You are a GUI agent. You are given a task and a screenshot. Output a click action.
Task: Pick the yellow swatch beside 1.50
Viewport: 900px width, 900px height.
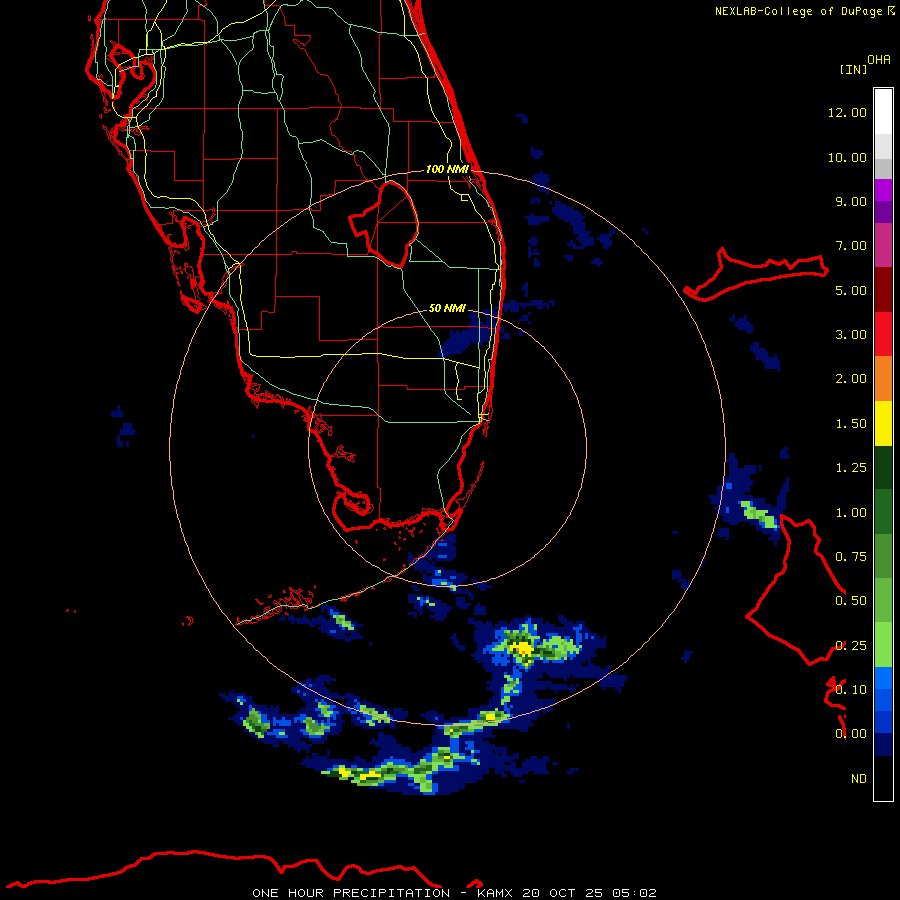(x=883, y=424)
